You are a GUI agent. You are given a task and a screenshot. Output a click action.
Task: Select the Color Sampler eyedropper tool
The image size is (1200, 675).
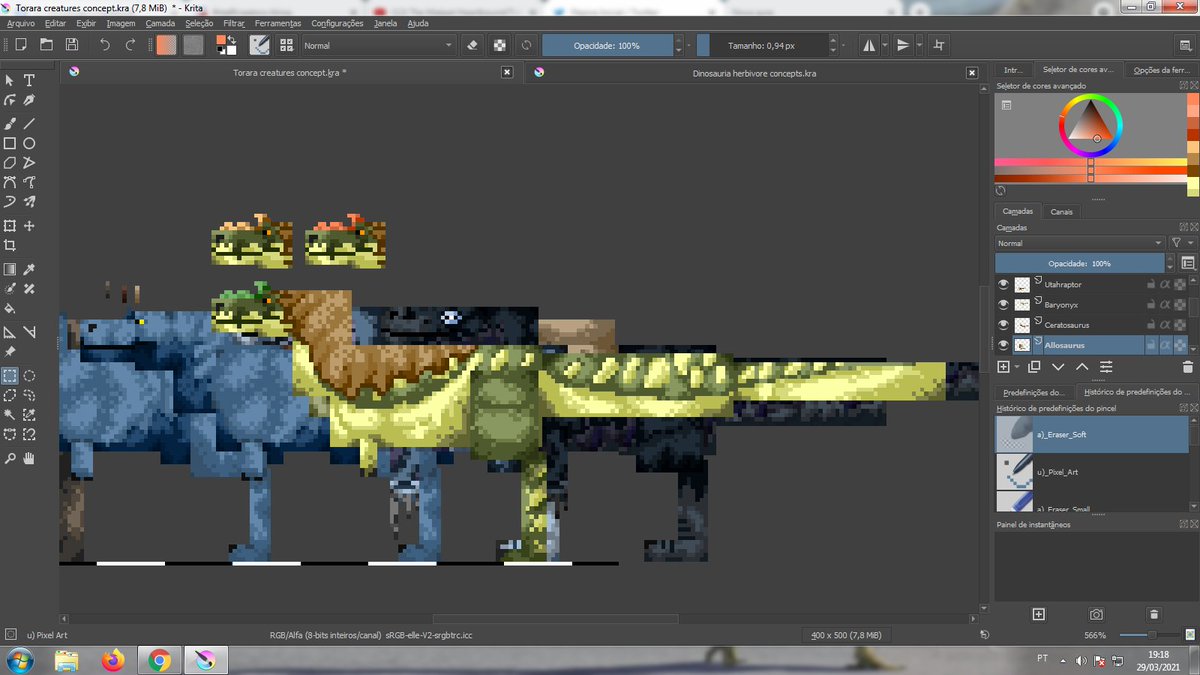(x=30, y=269)
